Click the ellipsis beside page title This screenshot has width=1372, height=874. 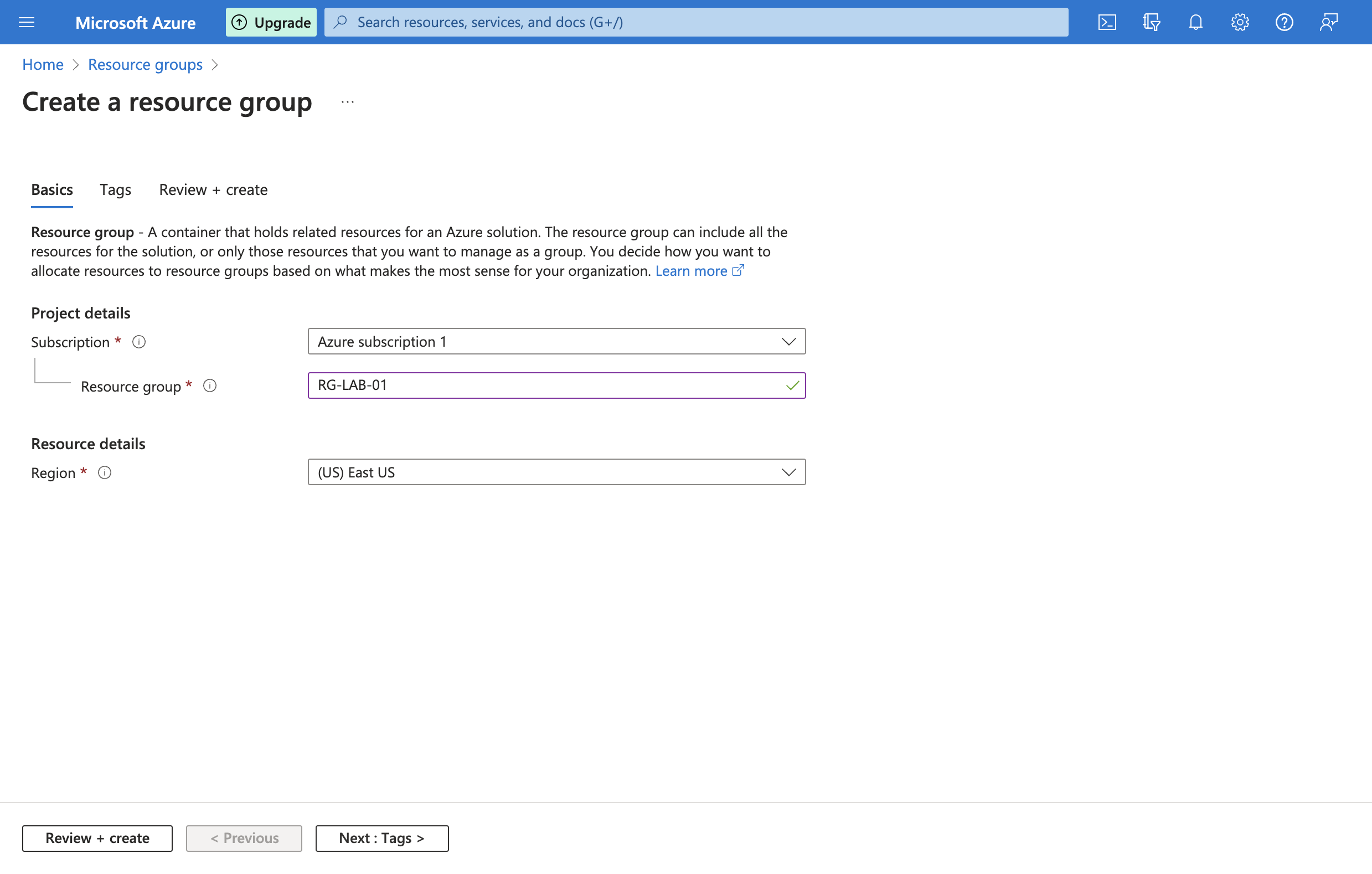[348, 102]
